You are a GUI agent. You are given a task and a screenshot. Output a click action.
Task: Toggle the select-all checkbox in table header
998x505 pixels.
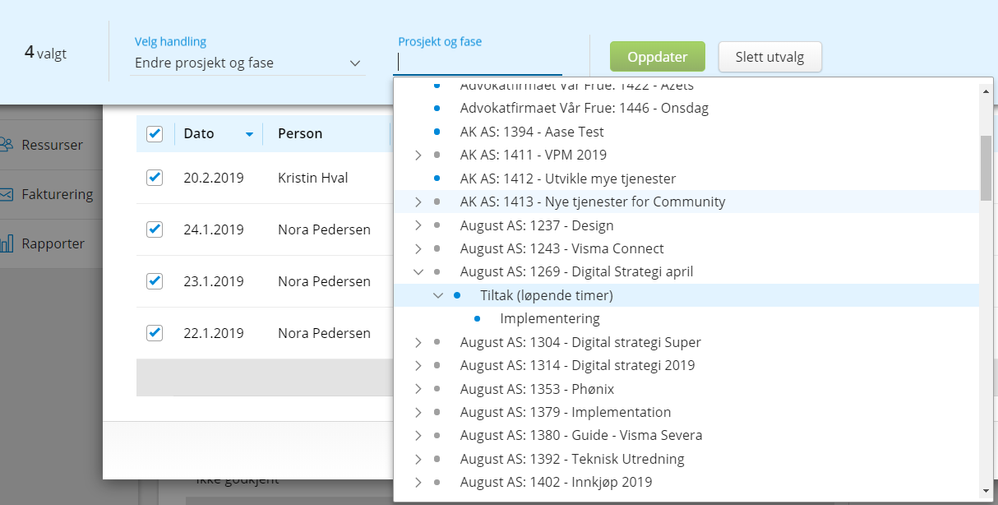click(x=155, y=134)
